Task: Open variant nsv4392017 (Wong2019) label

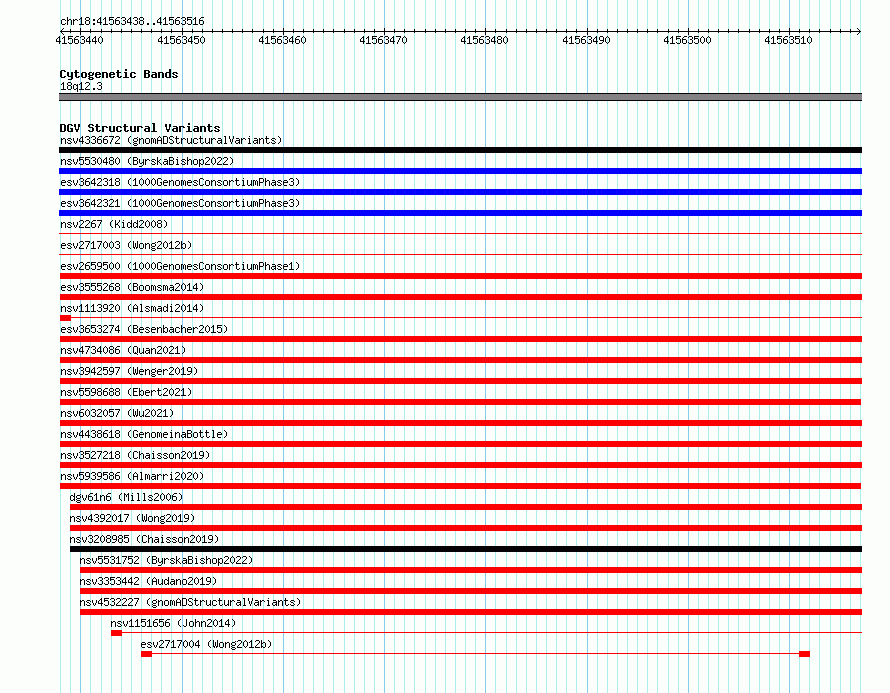Action: (132, 518)
